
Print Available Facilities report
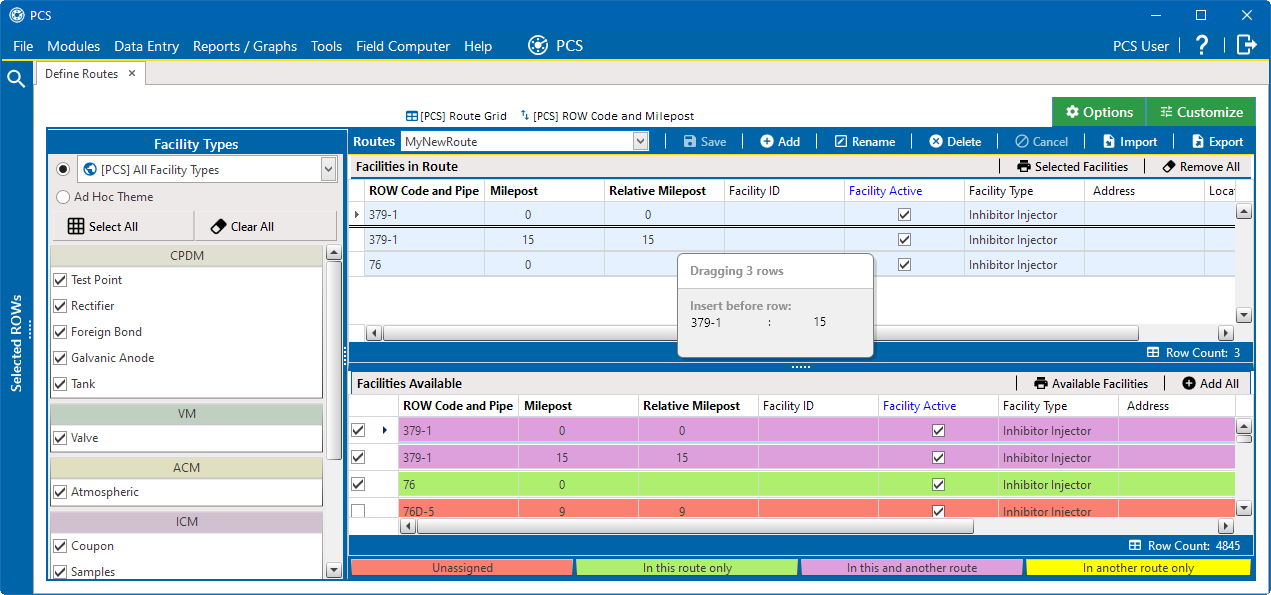1091,383
